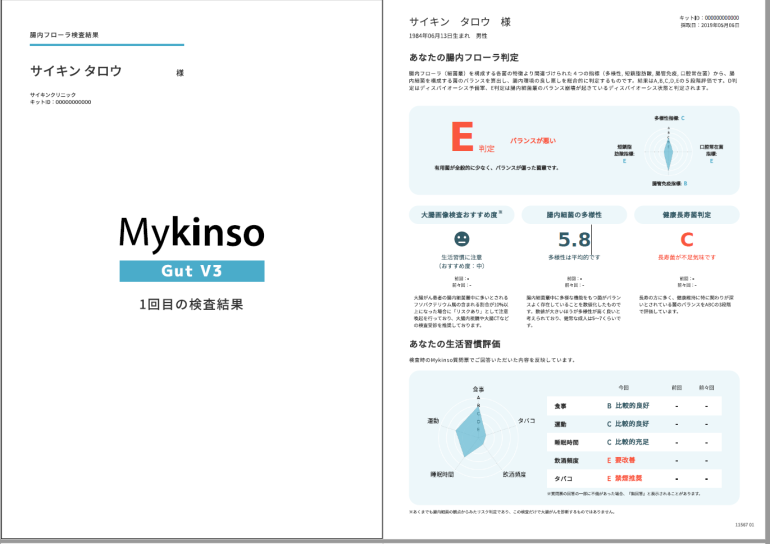Click the heading あなたの生活習慣評価
Viewport: 770px width, 544px height.
[455, 344]
